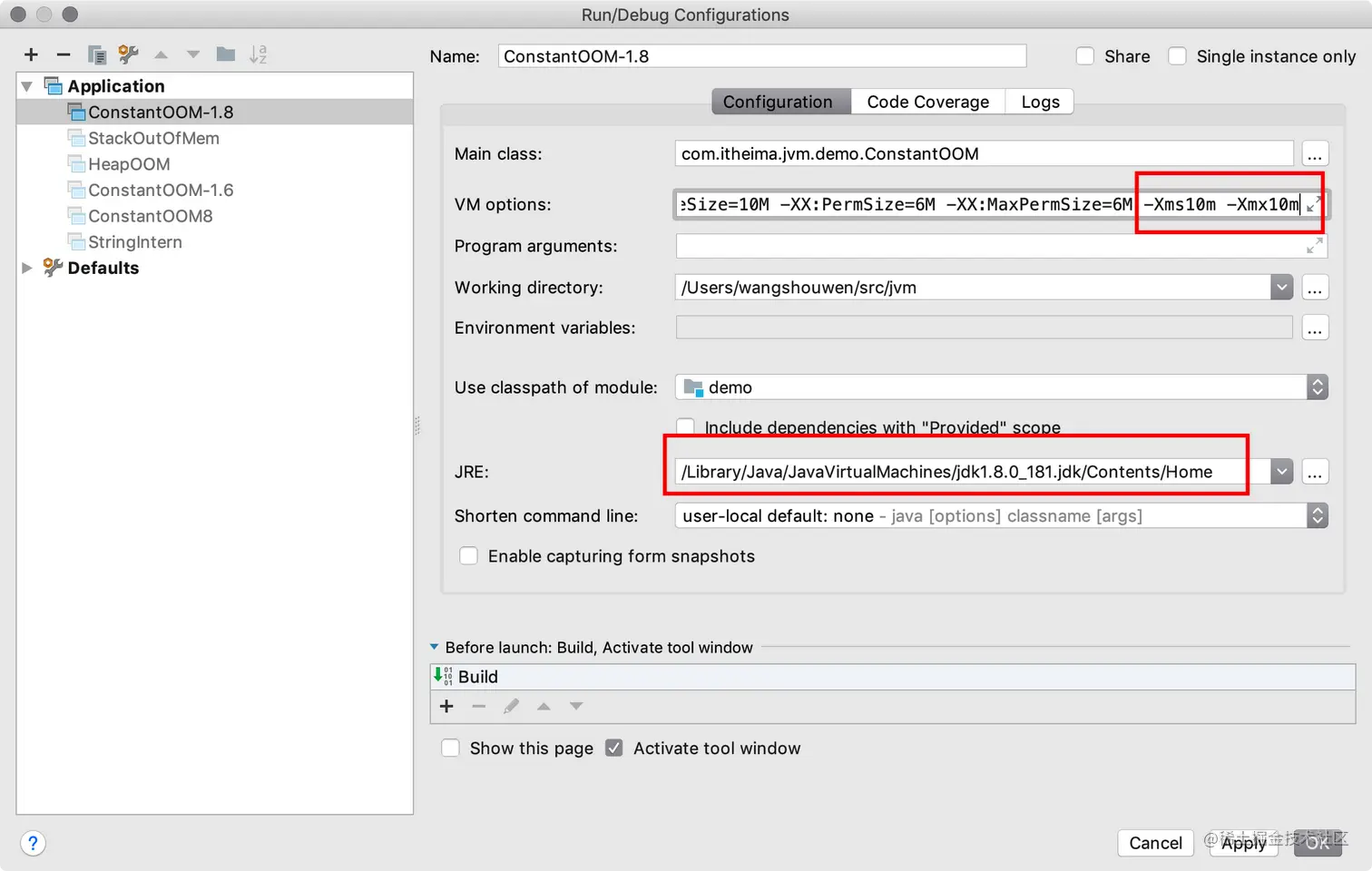1372x871 pixels.
Task: Click the Name input field
Action: coord(762,56)
